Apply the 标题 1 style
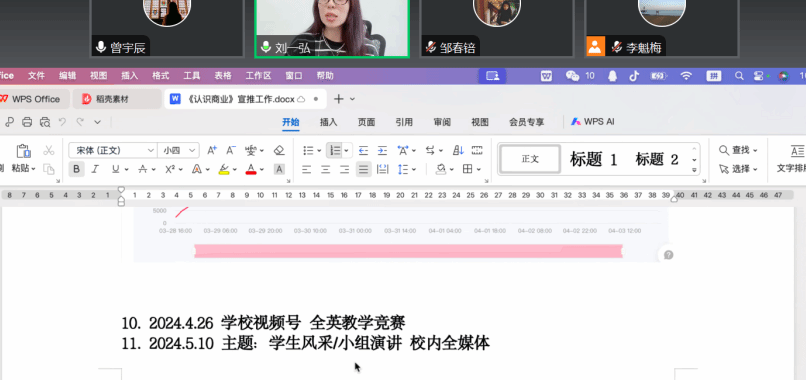Viewport: 806px width, 380px height. coord(593,159)
